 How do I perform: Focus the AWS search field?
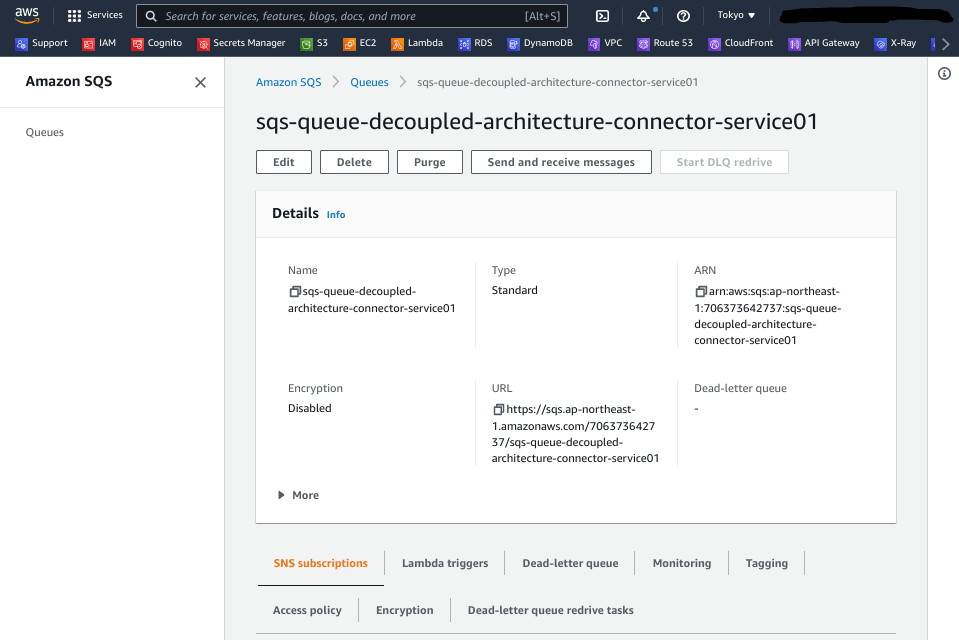(352, 16)
